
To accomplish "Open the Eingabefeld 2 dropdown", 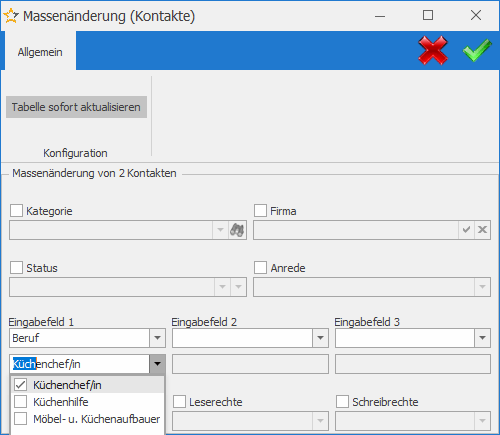I will pos(320,338).
